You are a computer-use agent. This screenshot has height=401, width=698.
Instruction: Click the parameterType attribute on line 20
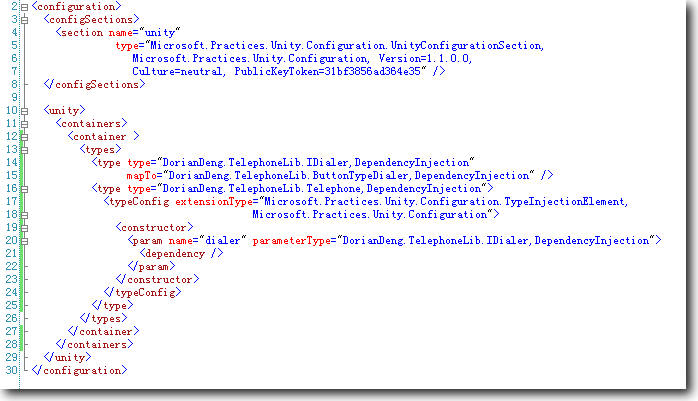coord(292,240)
